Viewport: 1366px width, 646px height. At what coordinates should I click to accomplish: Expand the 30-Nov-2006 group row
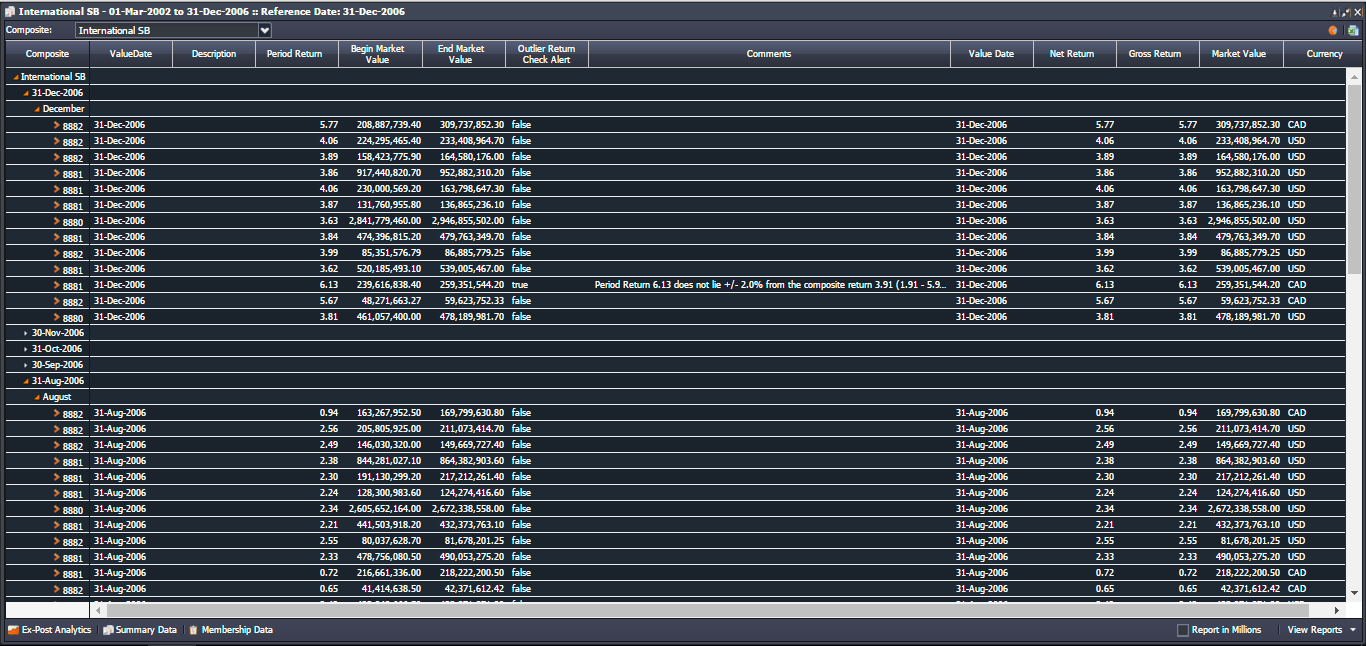(26, 333)
